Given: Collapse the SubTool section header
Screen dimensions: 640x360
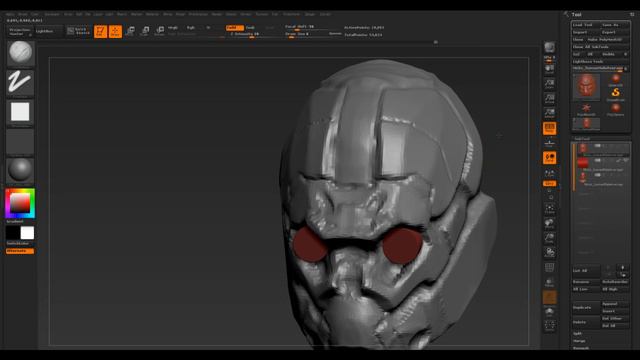Looking at the screenshot, I should (x=582, y=139).
